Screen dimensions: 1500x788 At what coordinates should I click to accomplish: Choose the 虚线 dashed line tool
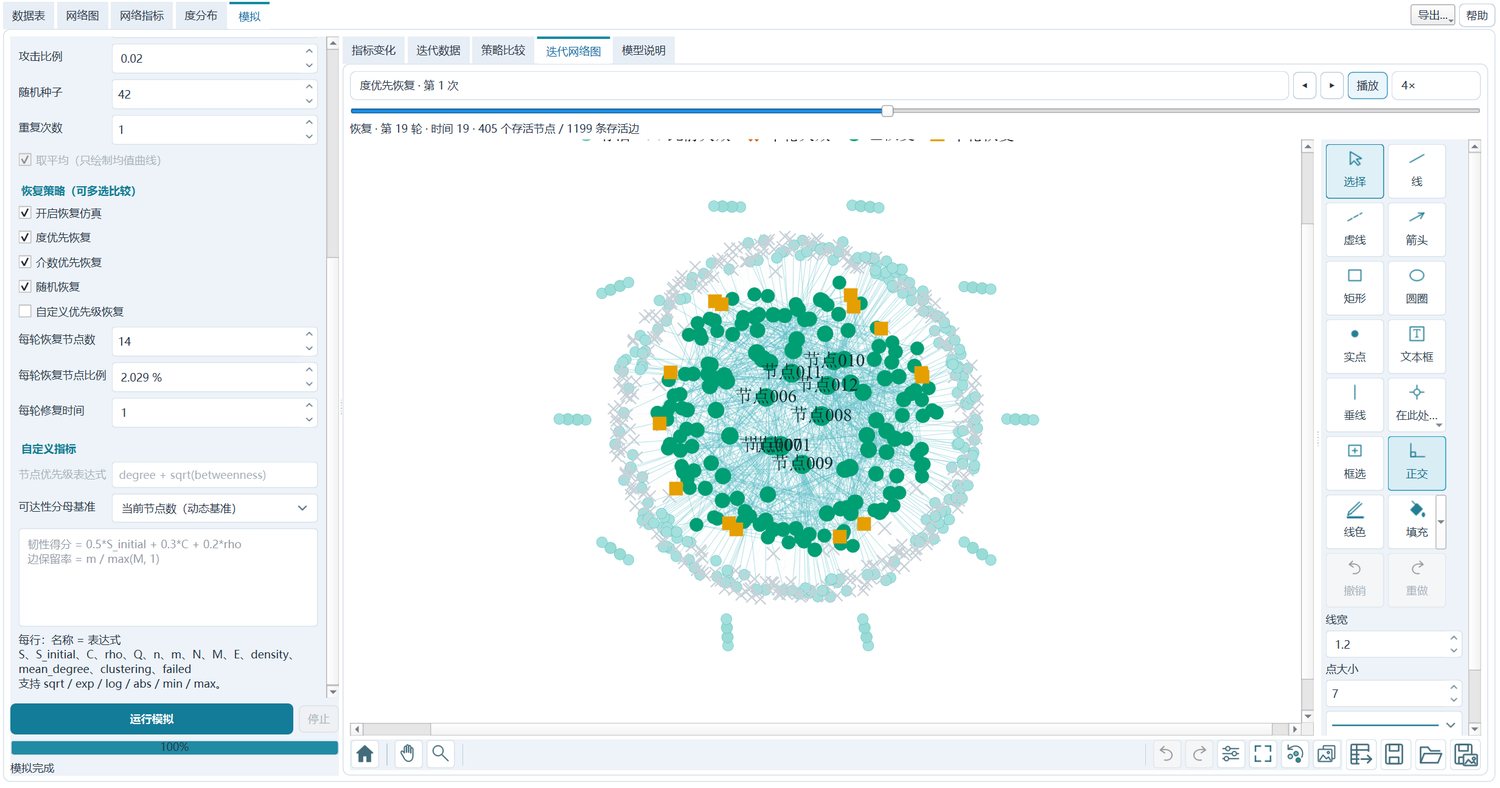1355,229
